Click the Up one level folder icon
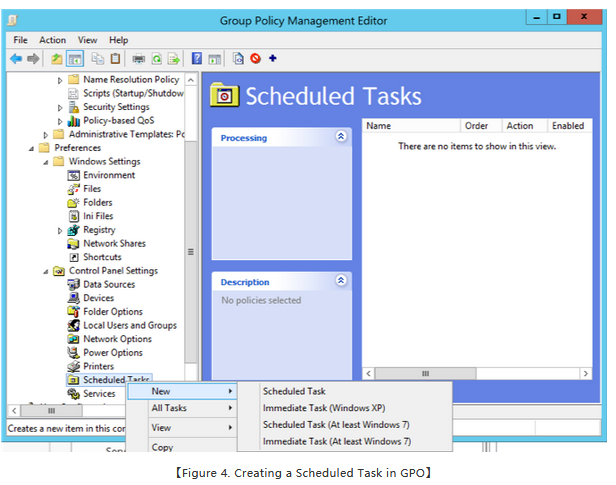Viewport: 616px width, 485px height. (x=56, y=59)
